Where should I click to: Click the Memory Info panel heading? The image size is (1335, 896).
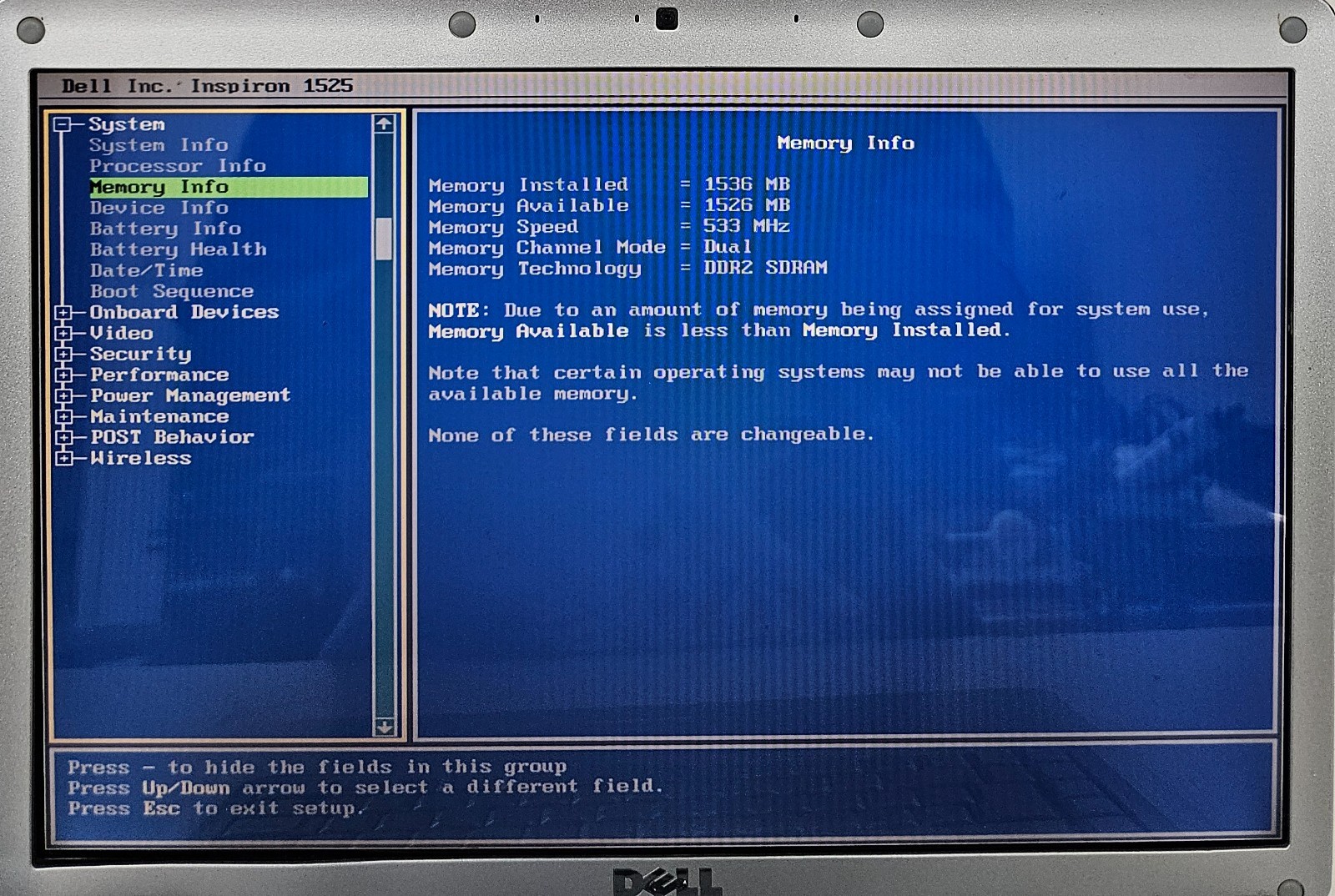point(845,143)
